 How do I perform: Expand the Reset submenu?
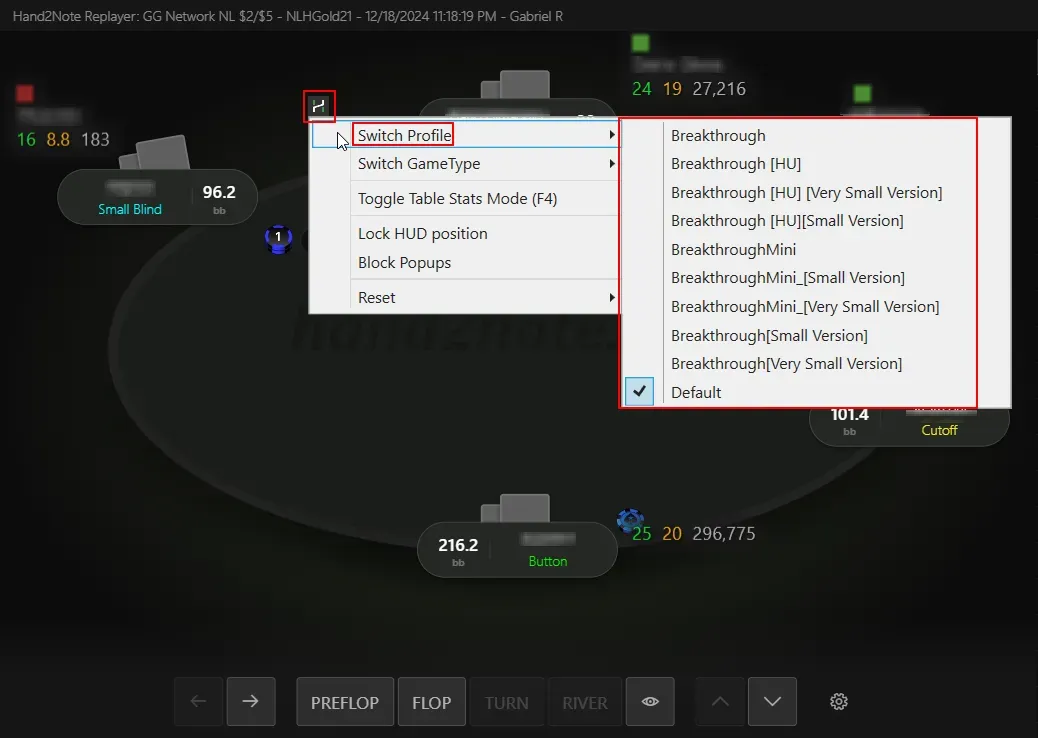point(377,297)
